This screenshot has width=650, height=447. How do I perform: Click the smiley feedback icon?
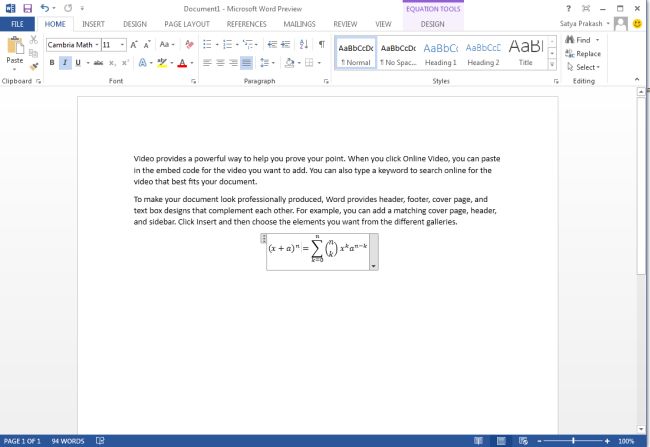(637, 24)
